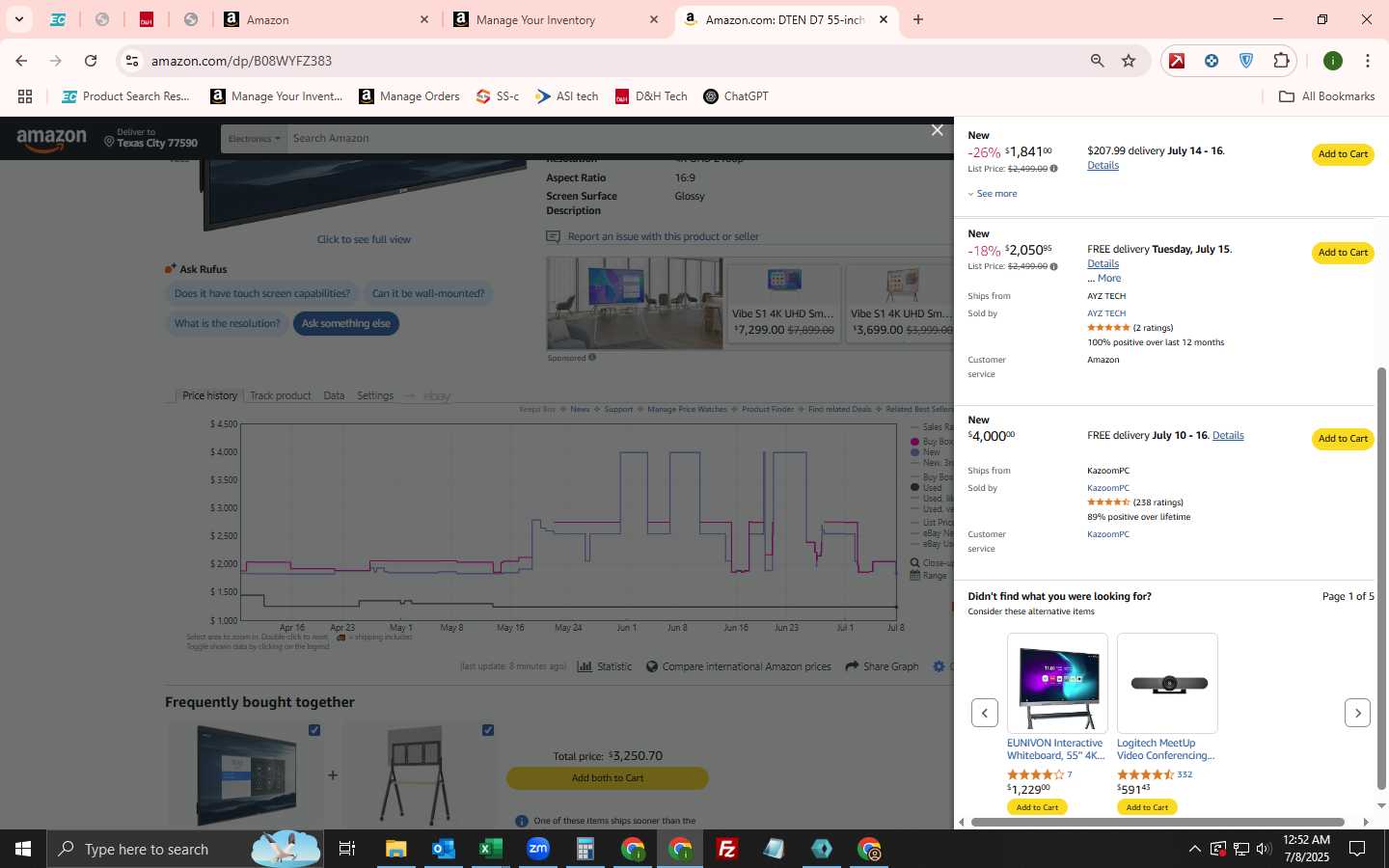Open Keepa Settings tab

click(375, 395)
